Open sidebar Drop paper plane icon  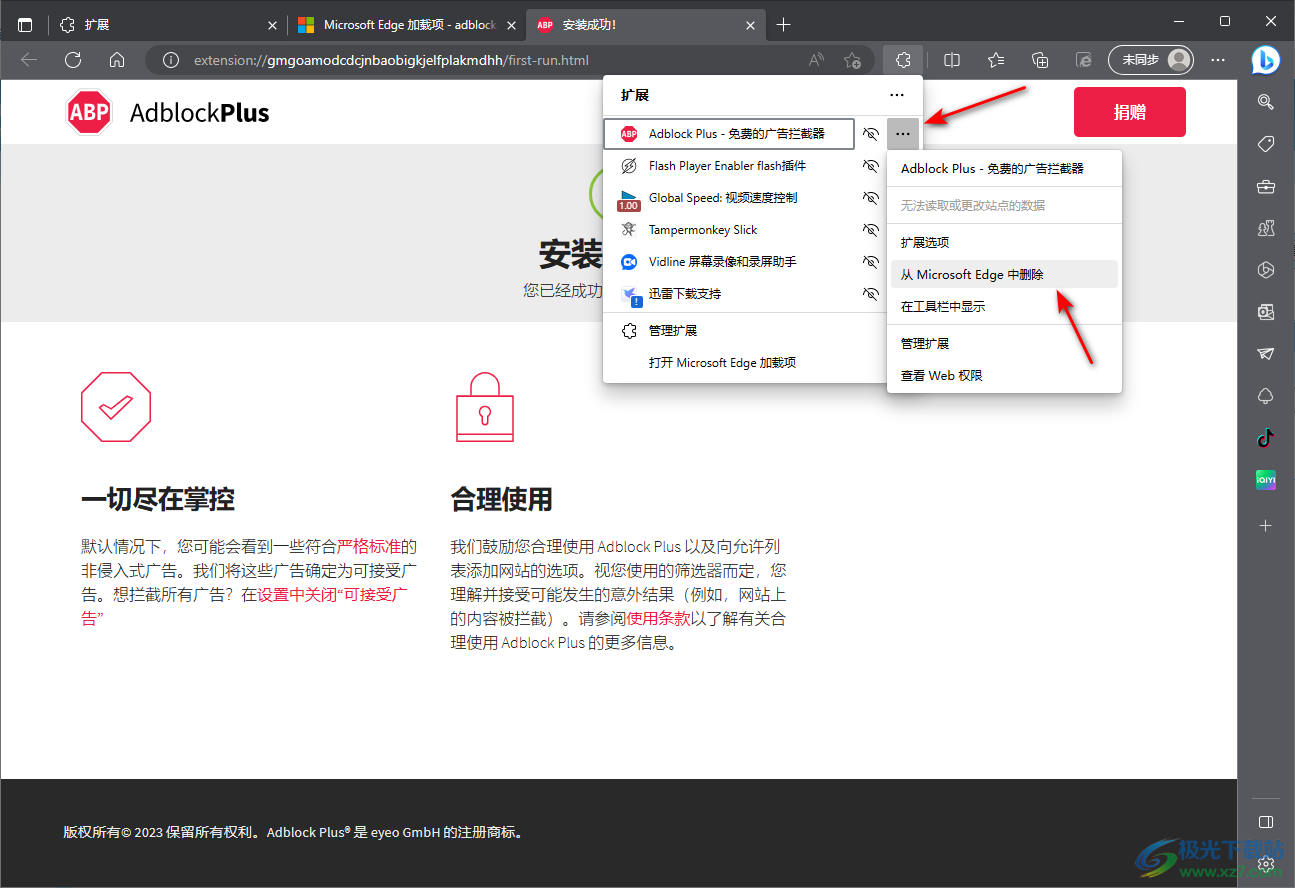(x=1266, y=354)
